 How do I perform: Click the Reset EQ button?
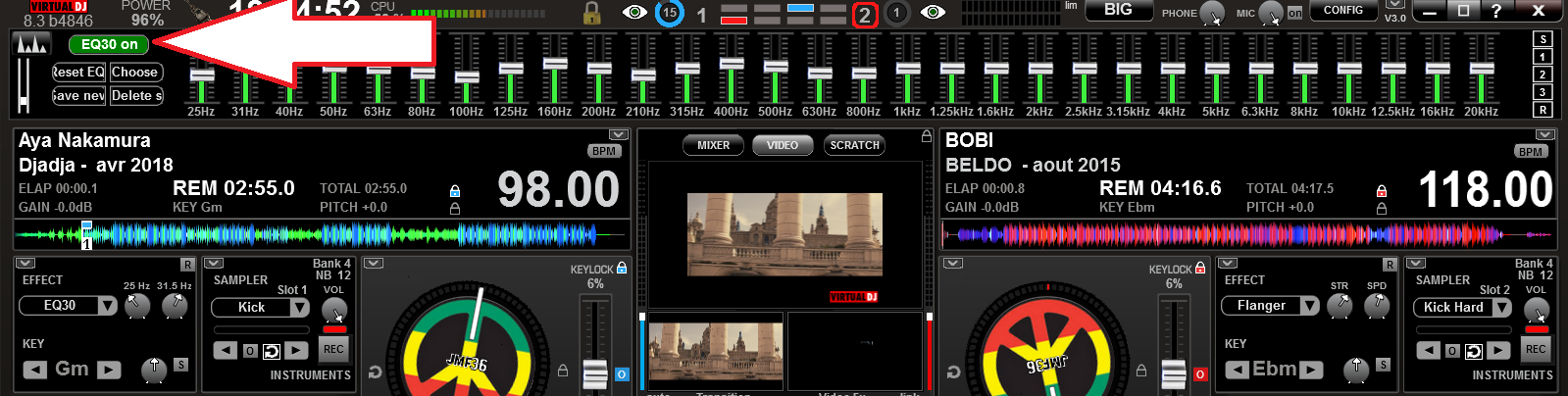click(78, 72)
